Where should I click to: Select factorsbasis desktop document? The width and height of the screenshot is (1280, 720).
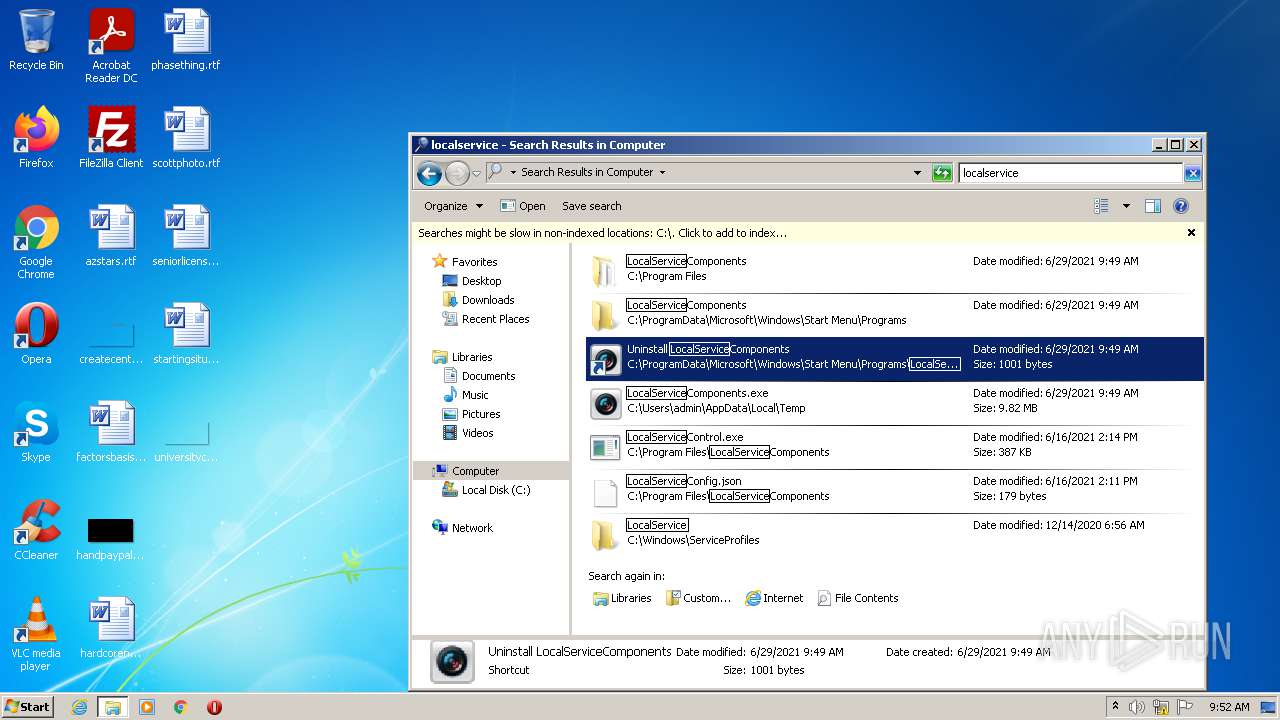[x=111, y=432]
